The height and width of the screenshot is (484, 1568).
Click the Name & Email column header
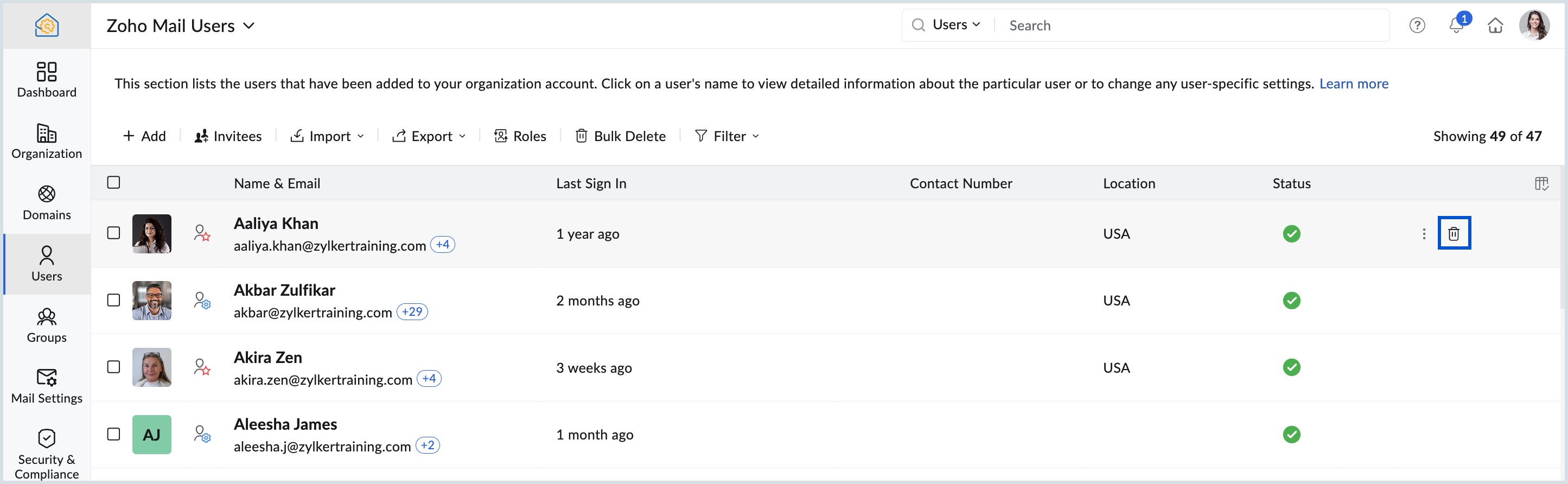pos(277,183)
